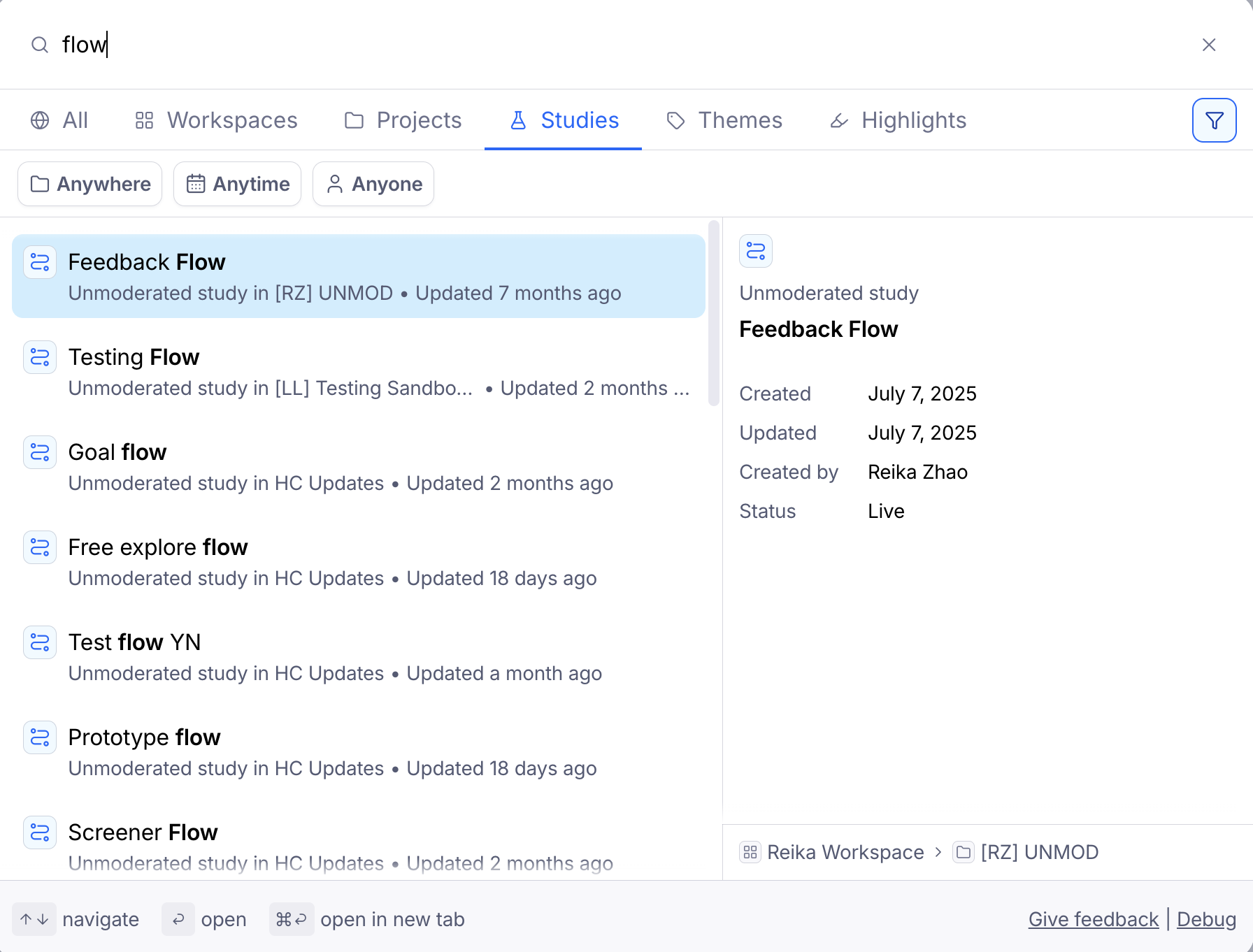Click the Free explore flow icon

click(40, 548)
